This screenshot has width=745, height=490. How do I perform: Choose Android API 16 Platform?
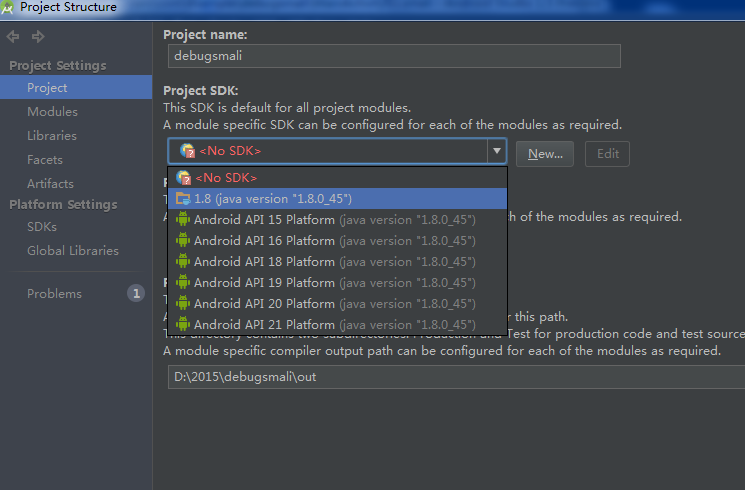coord(337,240)
